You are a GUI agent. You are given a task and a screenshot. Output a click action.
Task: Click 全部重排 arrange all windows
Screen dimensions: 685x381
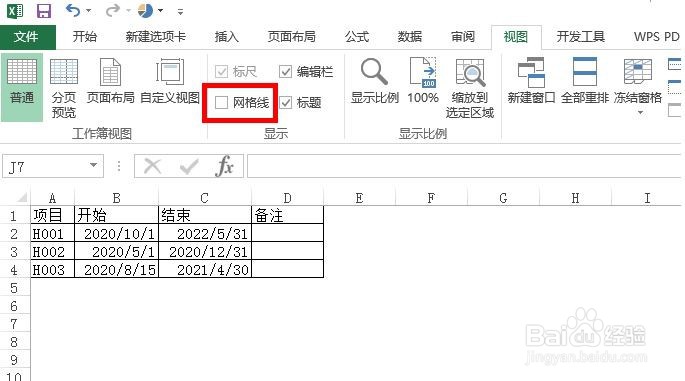585,81
